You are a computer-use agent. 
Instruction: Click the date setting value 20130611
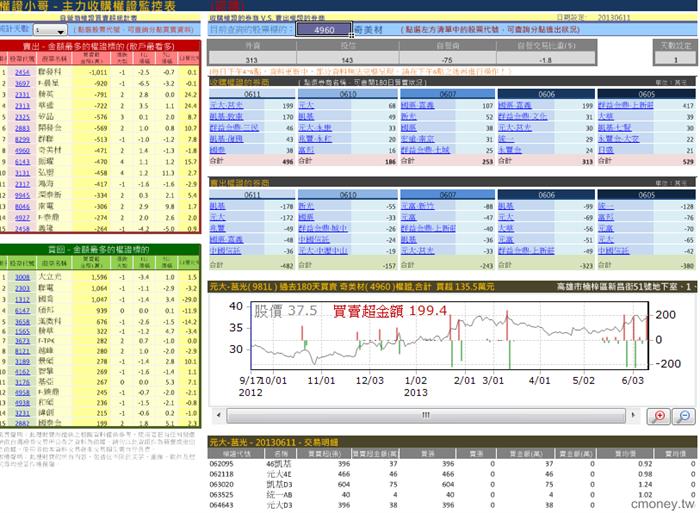(614, 17)
